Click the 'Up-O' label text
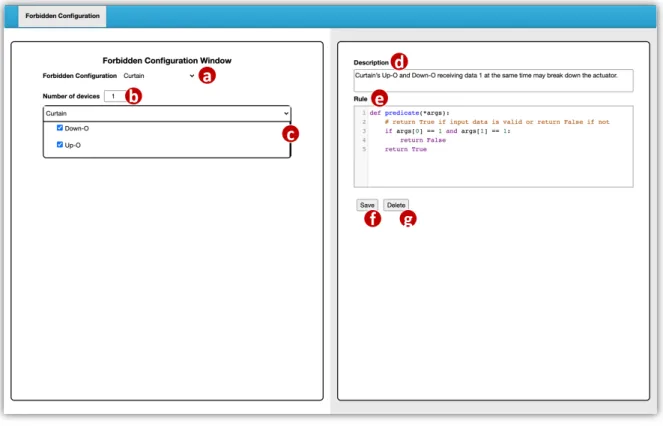 click(72, 145)
